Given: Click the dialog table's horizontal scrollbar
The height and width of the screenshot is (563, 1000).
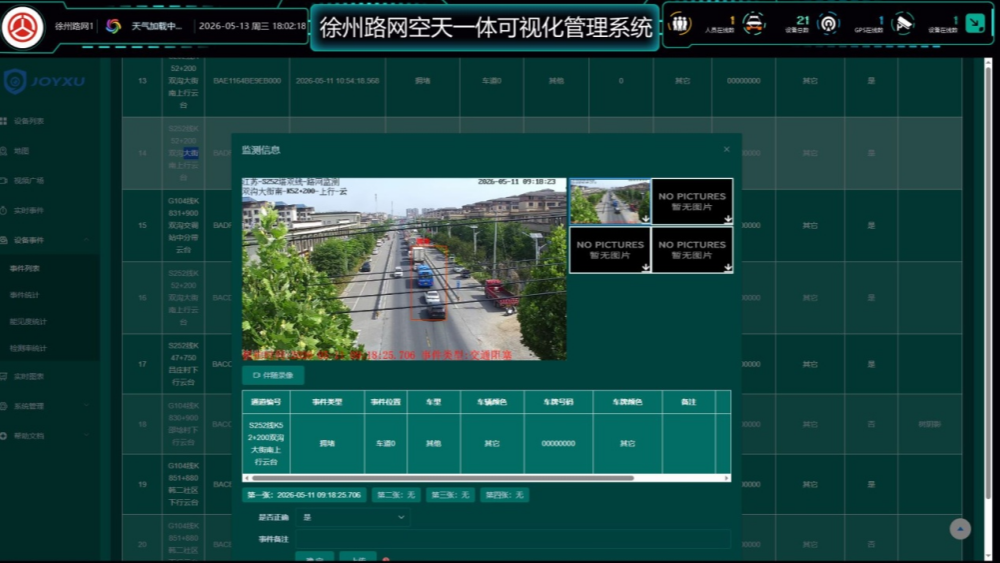Looking at the screenshot, I should pos(443,478).
